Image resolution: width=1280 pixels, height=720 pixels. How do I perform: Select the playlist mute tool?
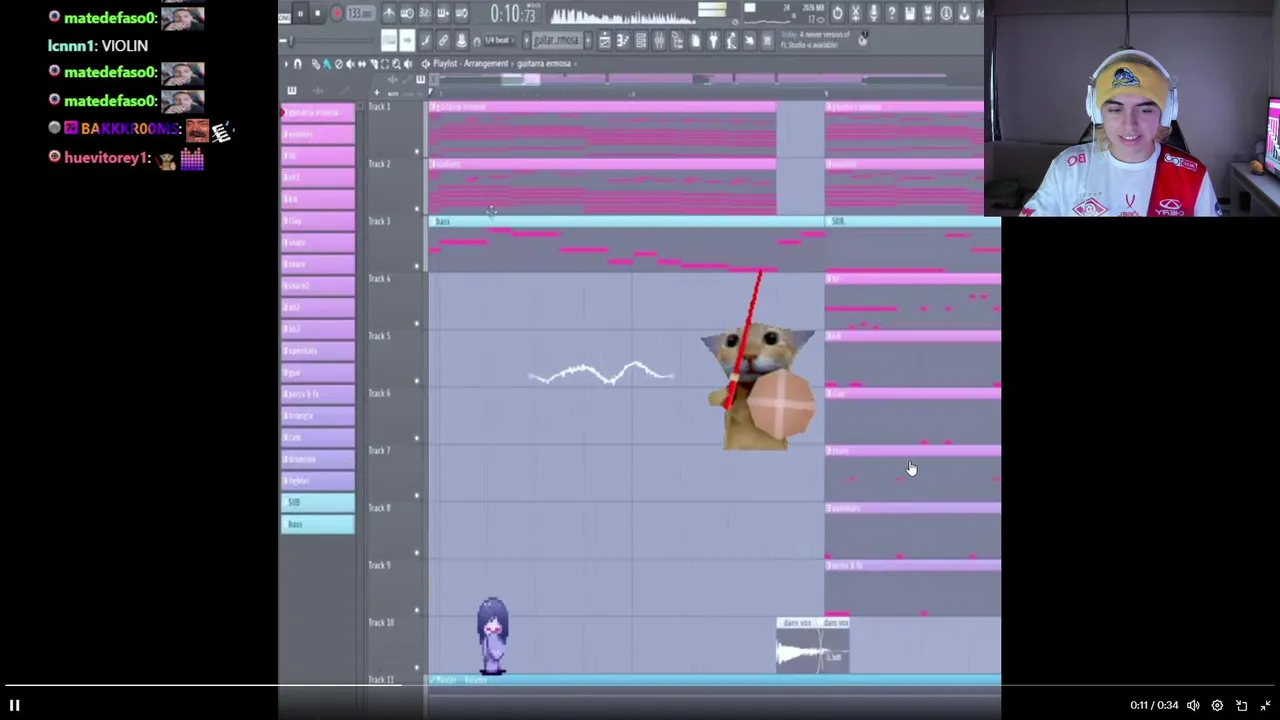click(x=350, y=64)
